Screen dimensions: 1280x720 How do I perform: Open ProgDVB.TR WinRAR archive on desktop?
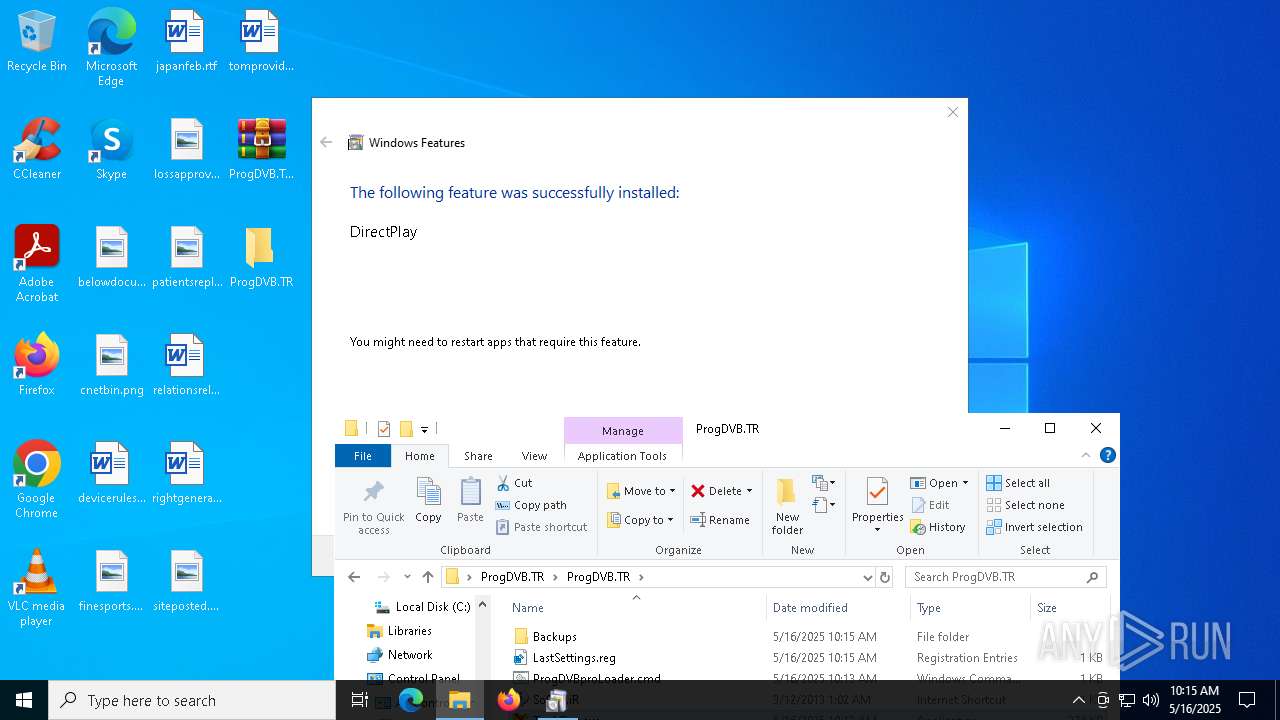[261, 150]
